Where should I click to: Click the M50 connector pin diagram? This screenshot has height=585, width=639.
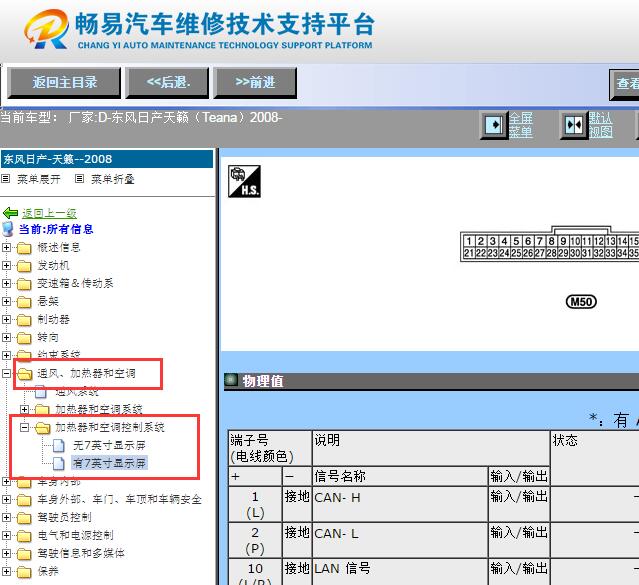[549, 244]
